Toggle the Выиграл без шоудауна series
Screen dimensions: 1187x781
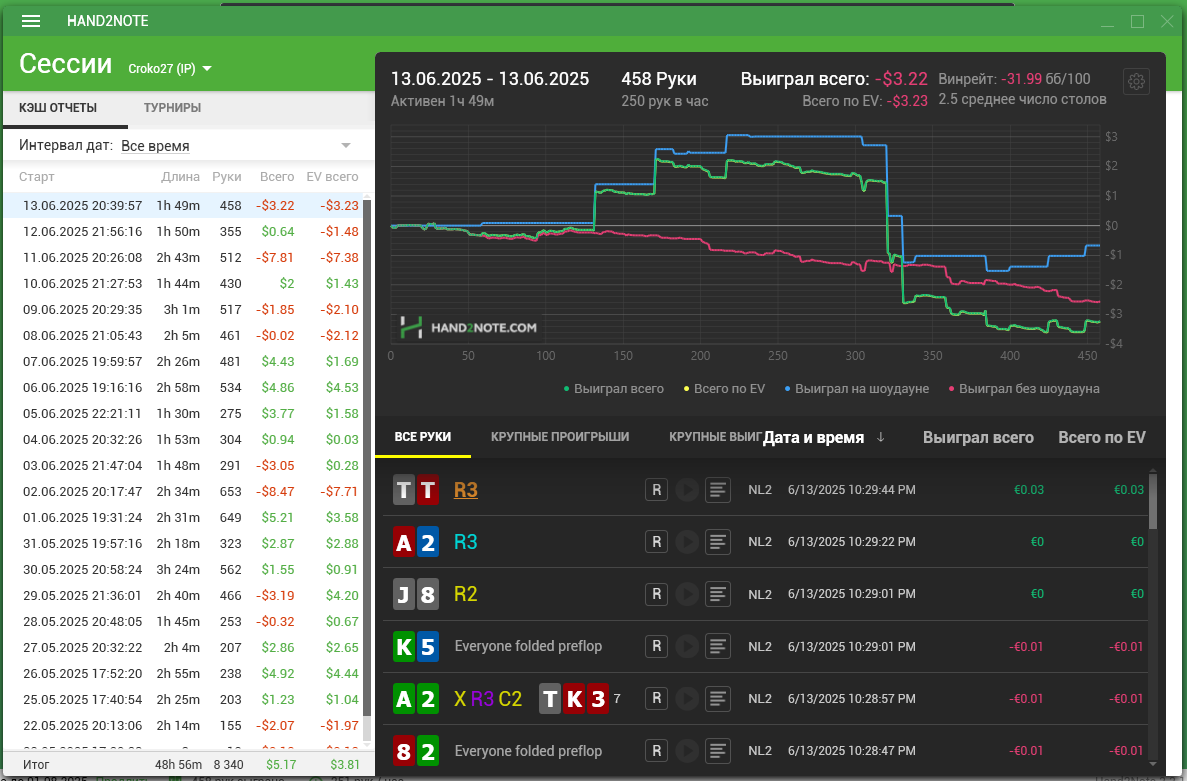point(1023,388)
